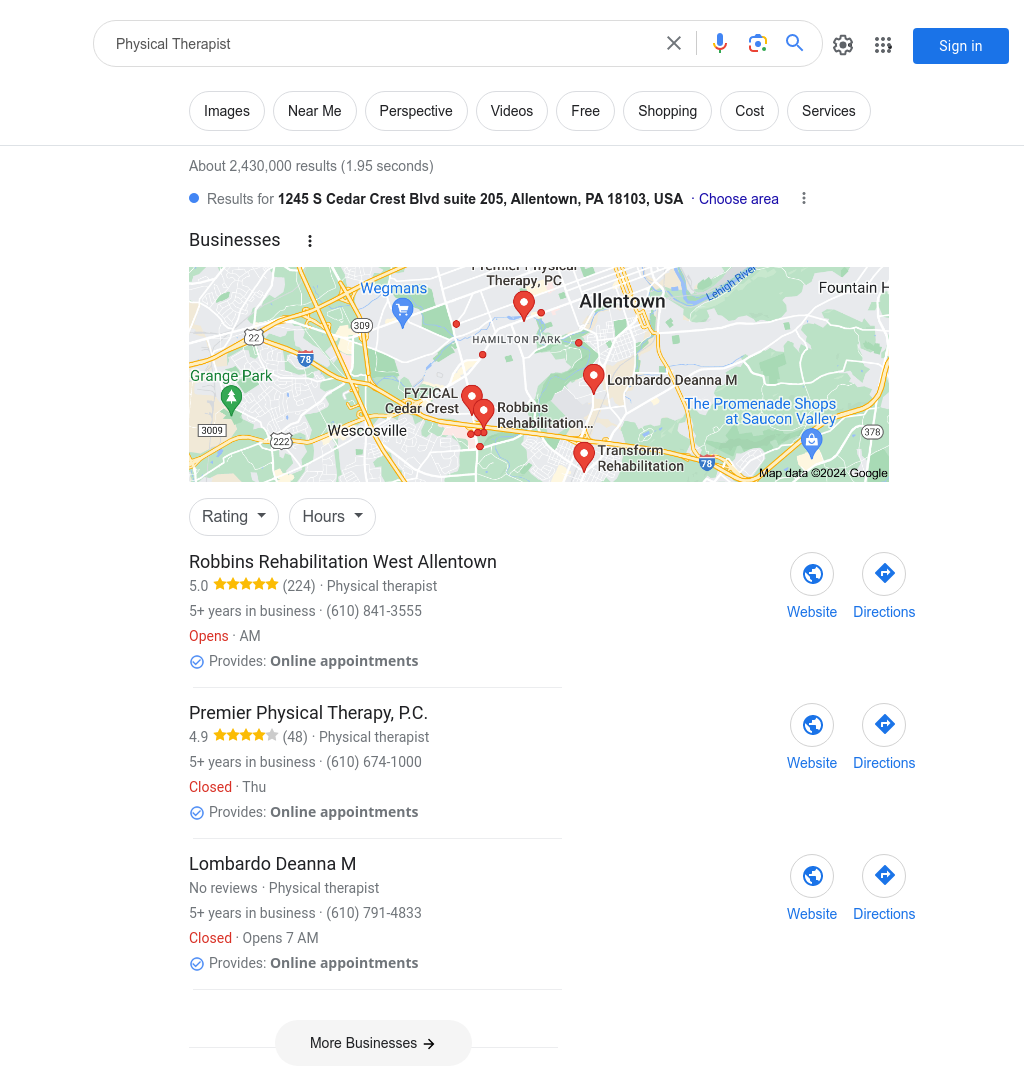Clear the search box with the X icon

[x=674, y=44]
